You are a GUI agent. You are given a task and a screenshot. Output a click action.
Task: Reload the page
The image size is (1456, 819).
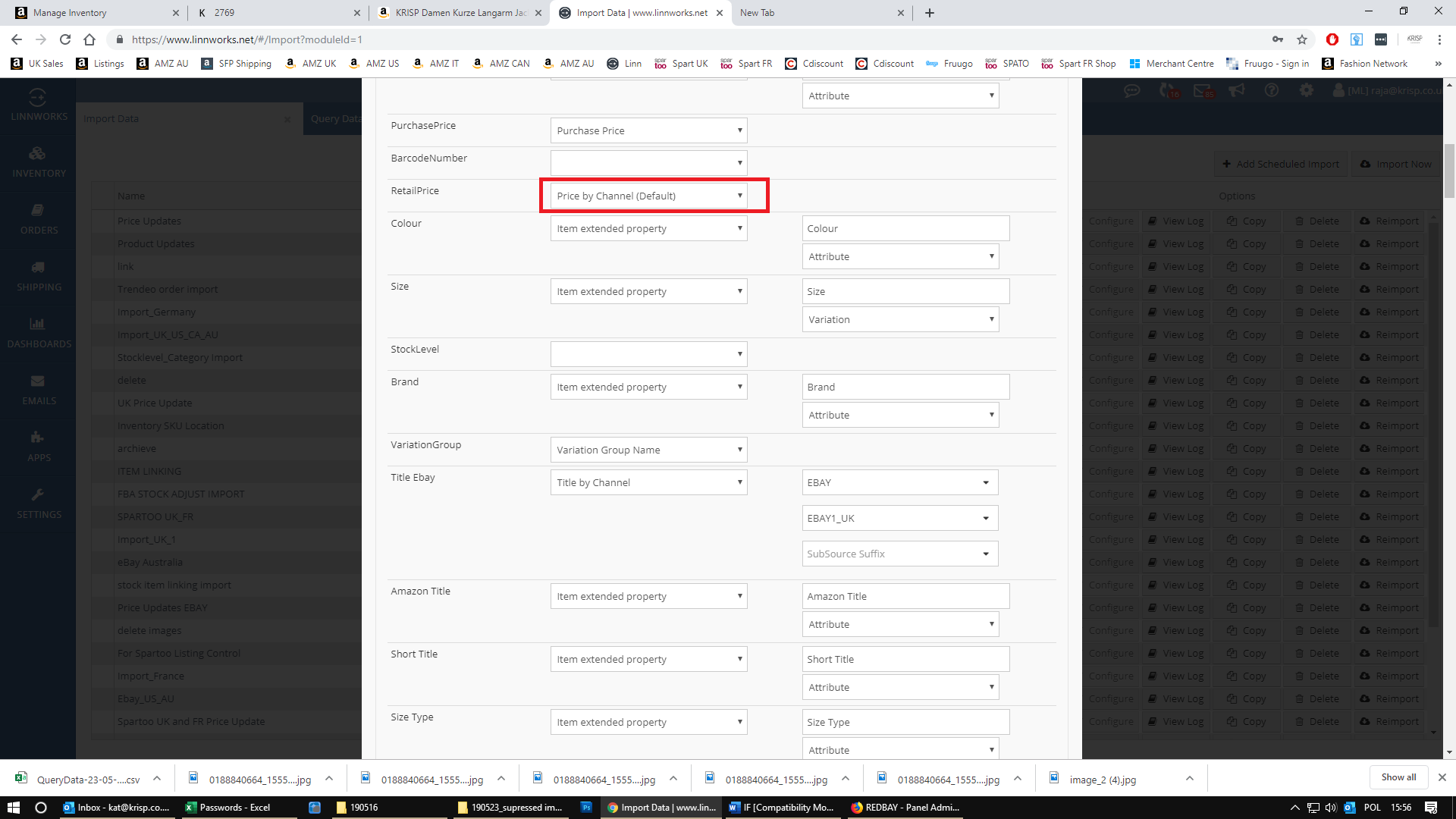click(65, 39)
